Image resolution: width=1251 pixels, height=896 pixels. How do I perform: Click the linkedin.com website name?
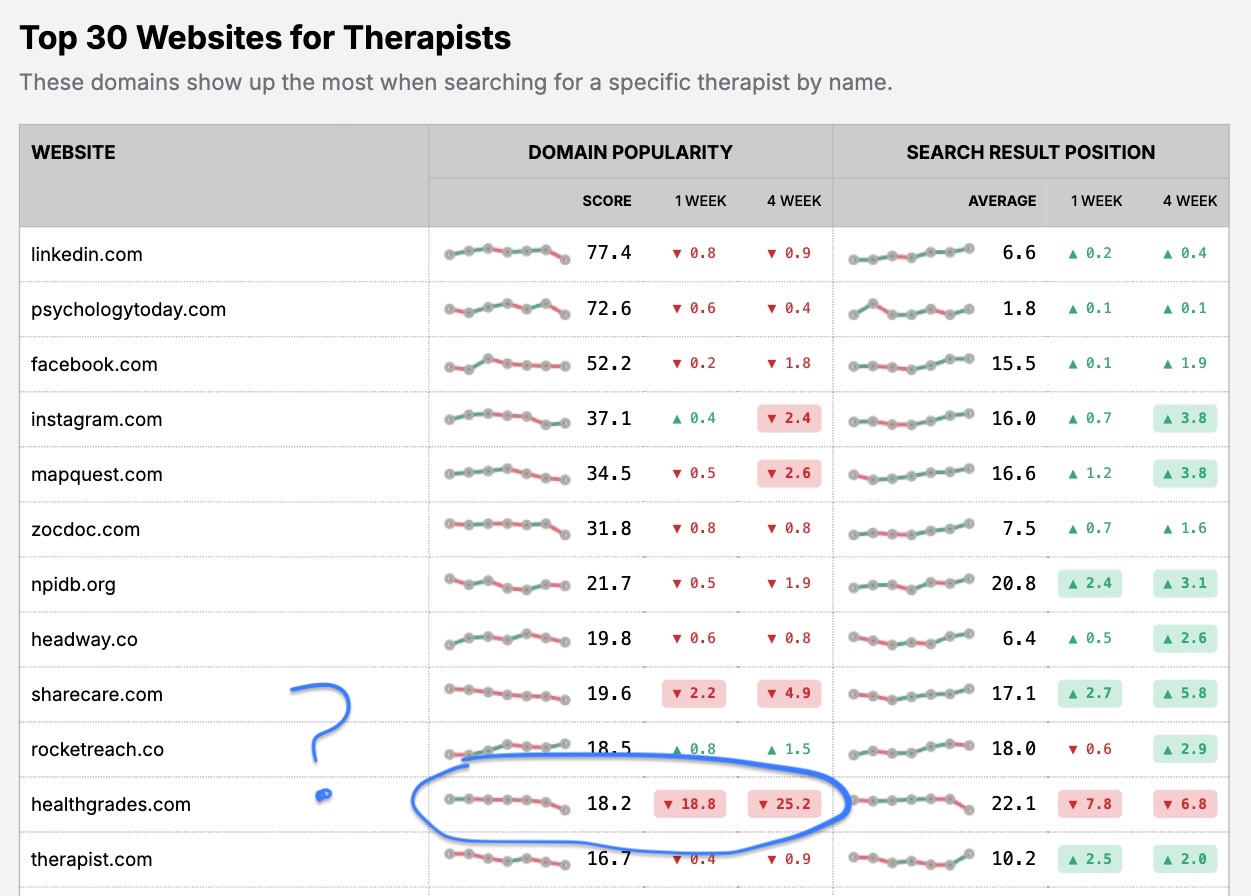(87, 254)
